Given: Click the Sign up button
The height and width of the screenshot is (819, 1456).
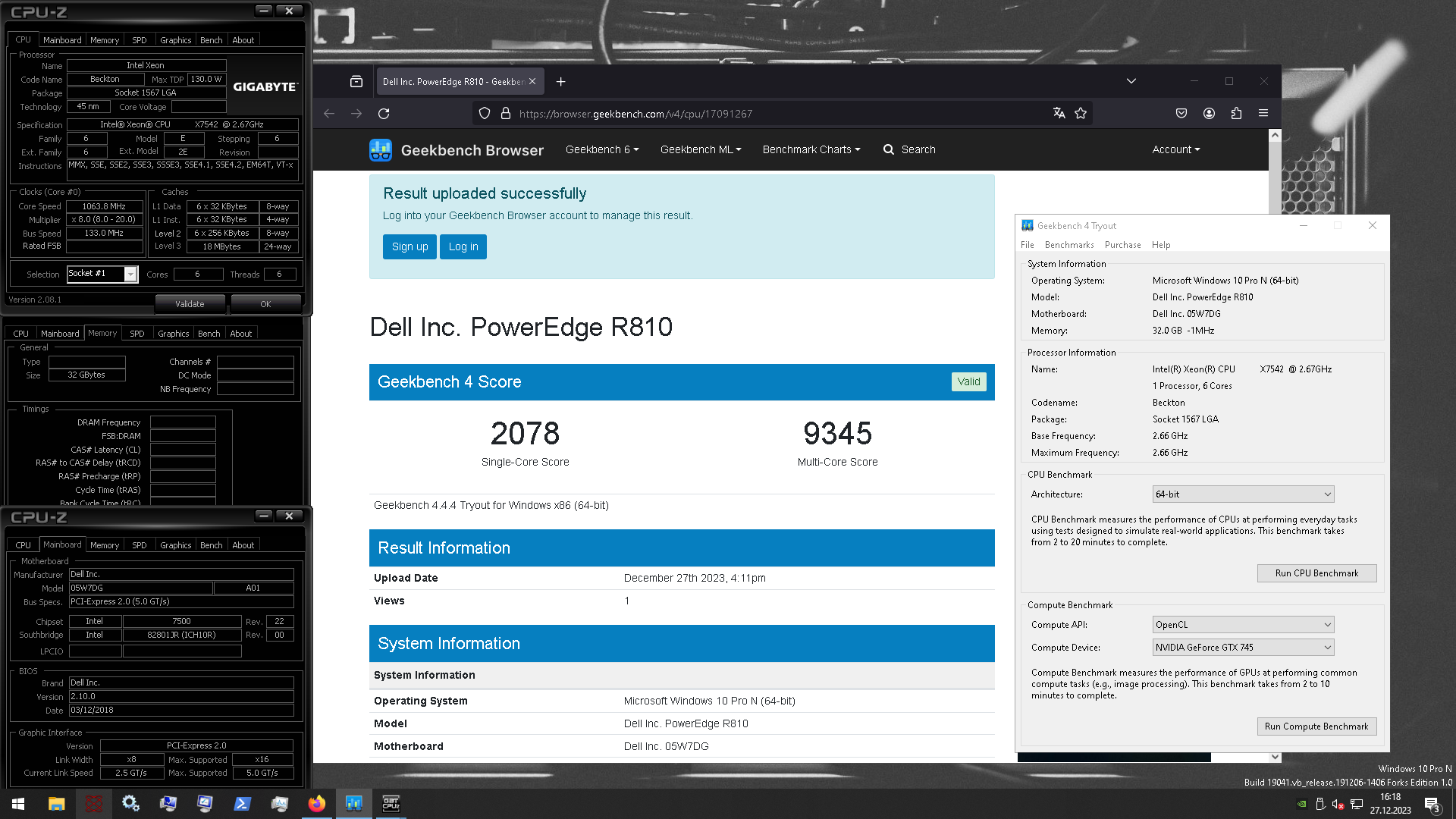Looking at the screenshot, I should 410,246.
